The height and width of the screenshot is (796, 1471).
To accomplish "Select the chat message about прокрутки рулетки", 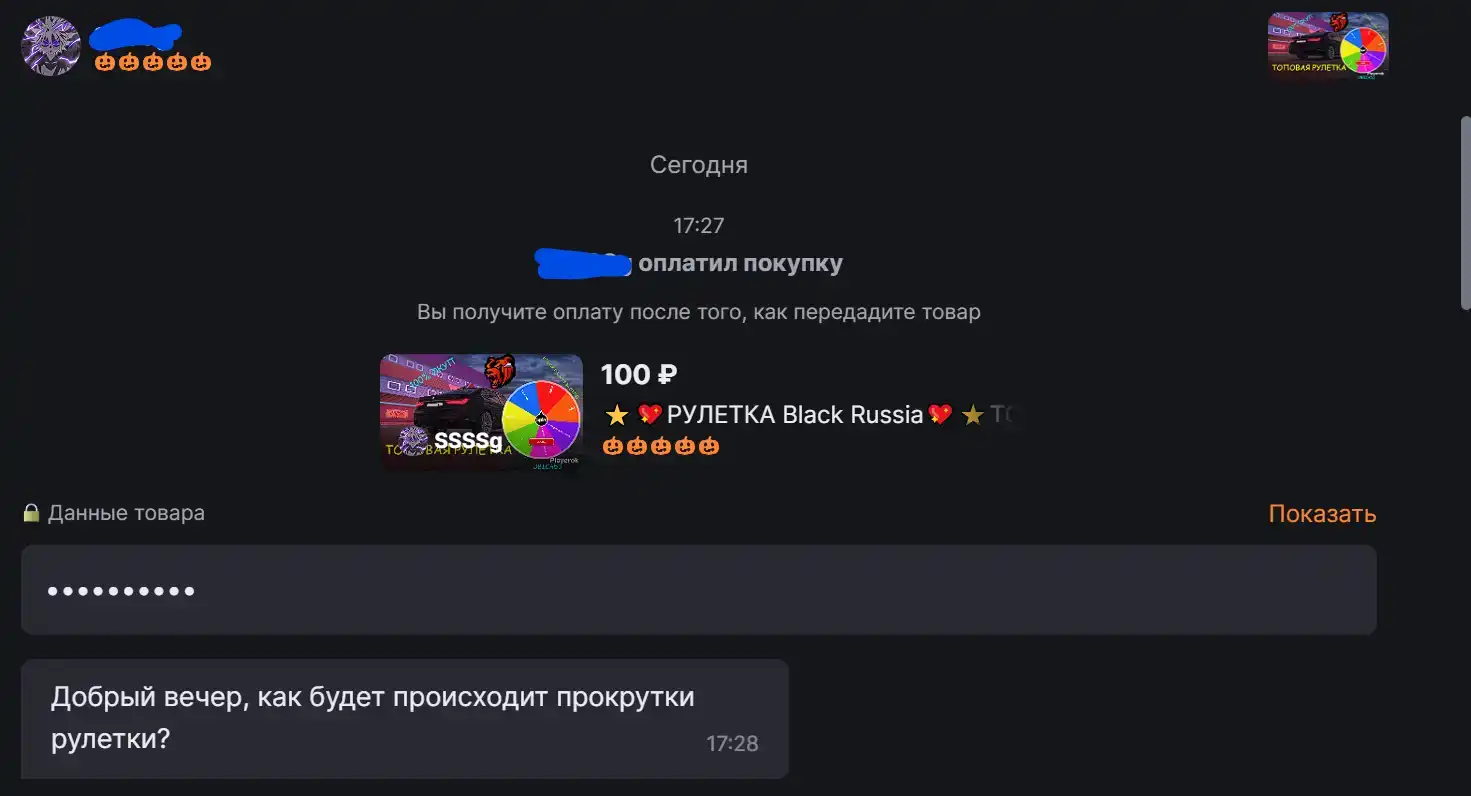I will pyautogui.click(x=405, y=718).
